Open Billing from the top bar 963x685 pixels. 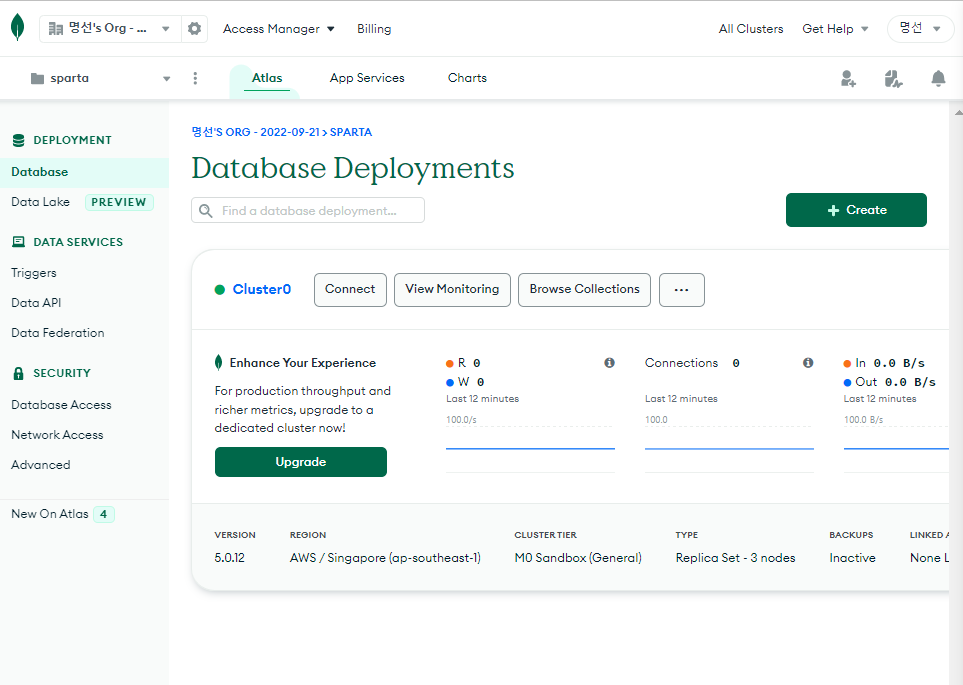coord(374,29)
